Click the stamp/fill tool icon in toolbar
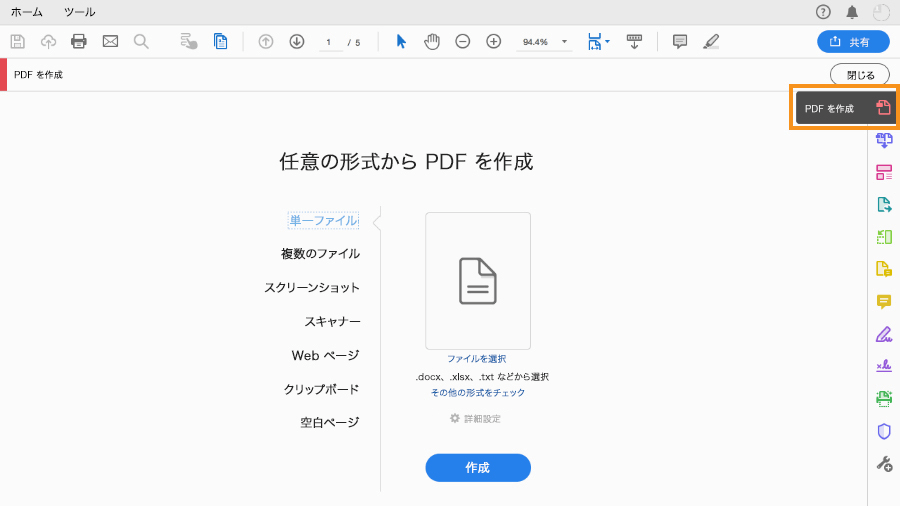This screenshot has height=506, width=900. (x=189, y=41)
